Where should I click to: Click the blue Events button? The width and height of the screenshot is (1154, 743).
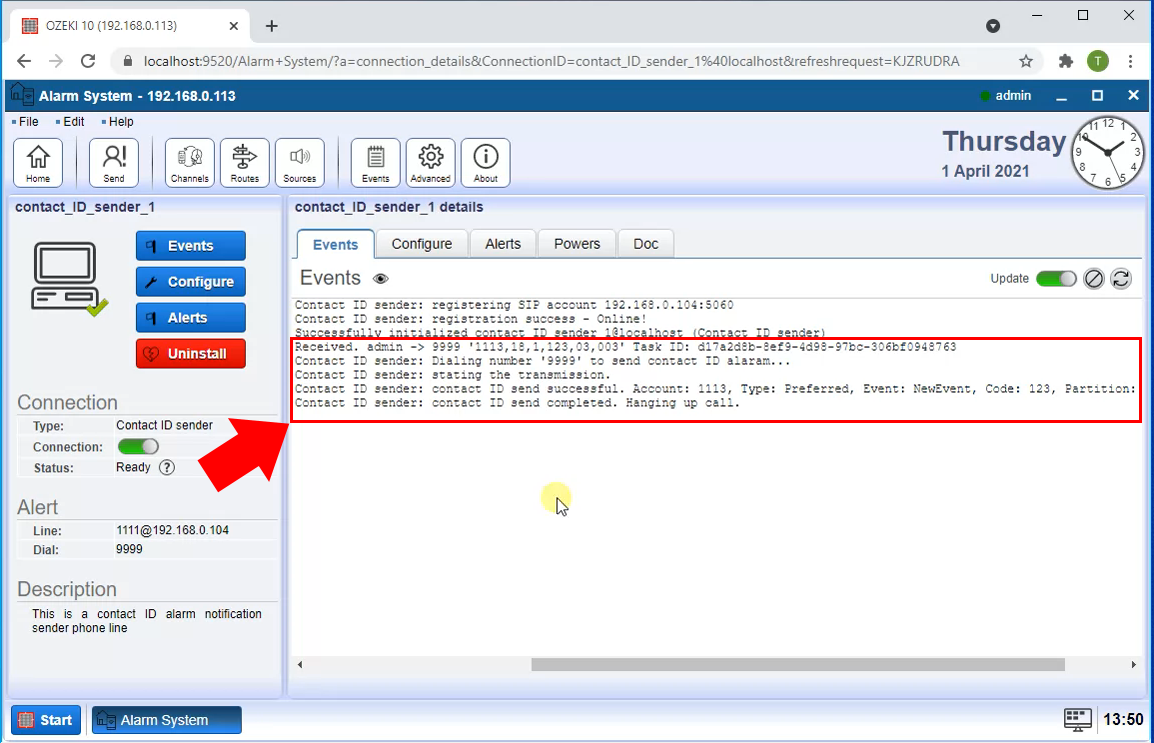pyautogui.click(x=191, y=246)
